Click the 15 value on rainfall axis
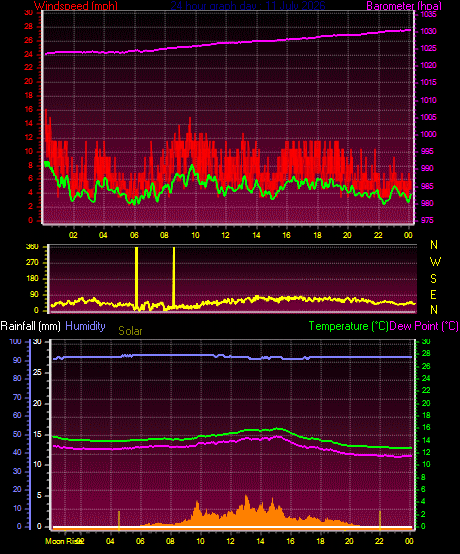 pyautogui.click(x=37, y=435)
